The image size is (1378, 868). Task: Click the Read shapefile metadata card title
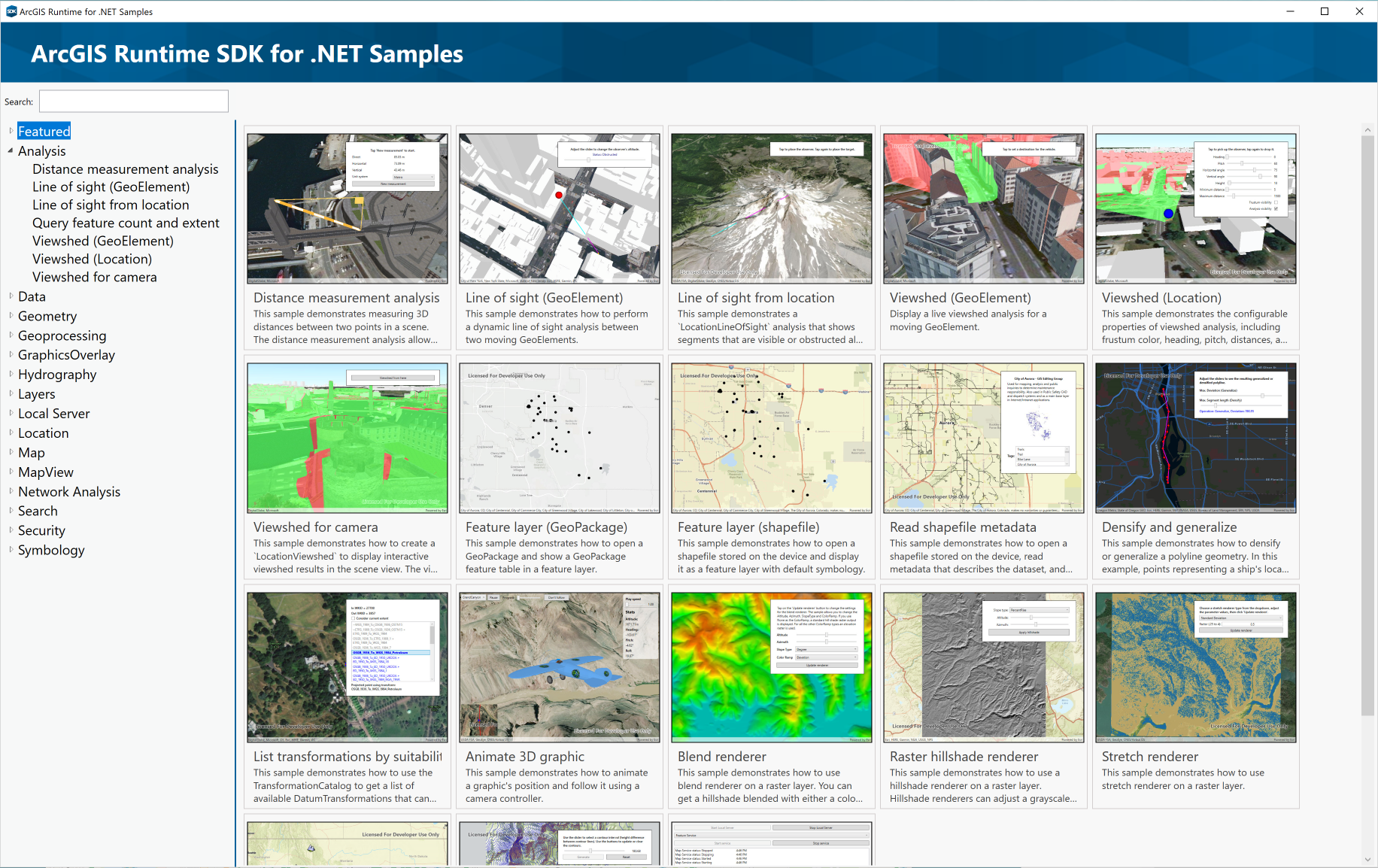(963, 527)
